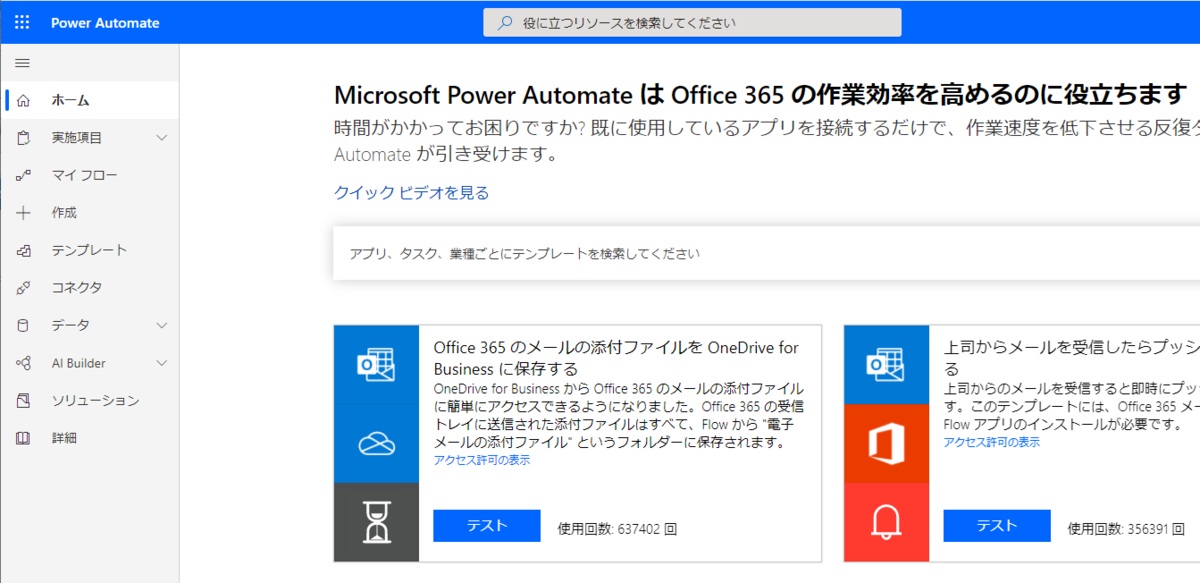Click the hamburger menu icon

pyautogui.click(x=21, y=62)
